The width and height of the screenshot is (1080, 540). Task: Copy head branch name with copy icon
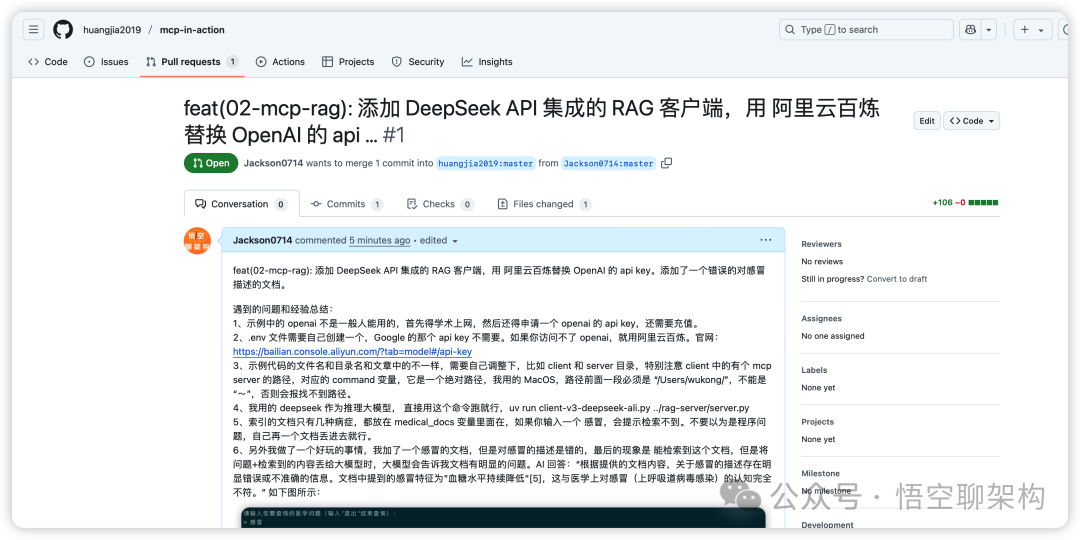[666, 163]
